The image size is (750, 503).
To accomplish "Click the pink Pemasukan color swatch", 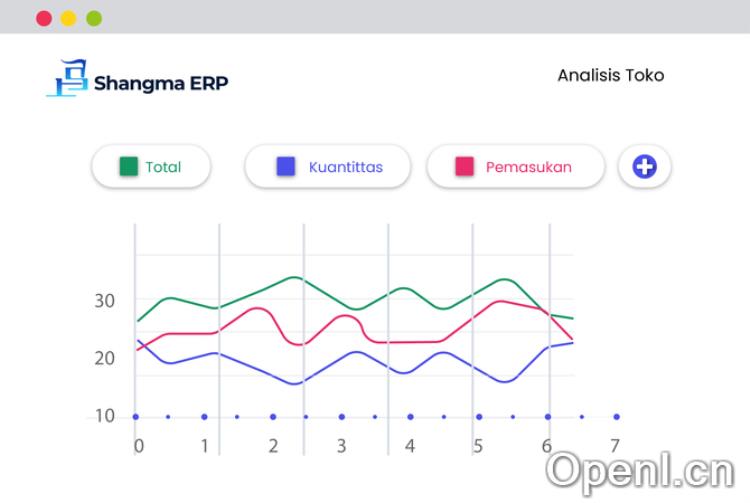I will (464, 167).
